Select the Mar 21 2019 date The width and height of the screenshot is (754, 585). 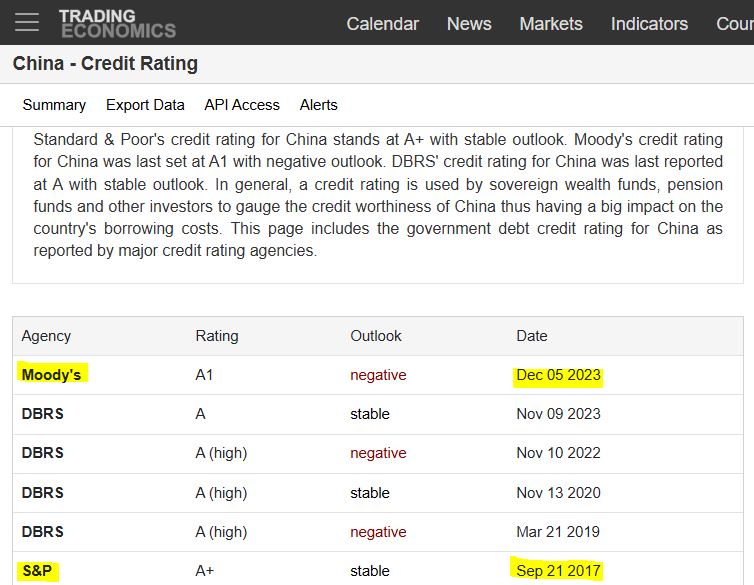coord(558,532)
